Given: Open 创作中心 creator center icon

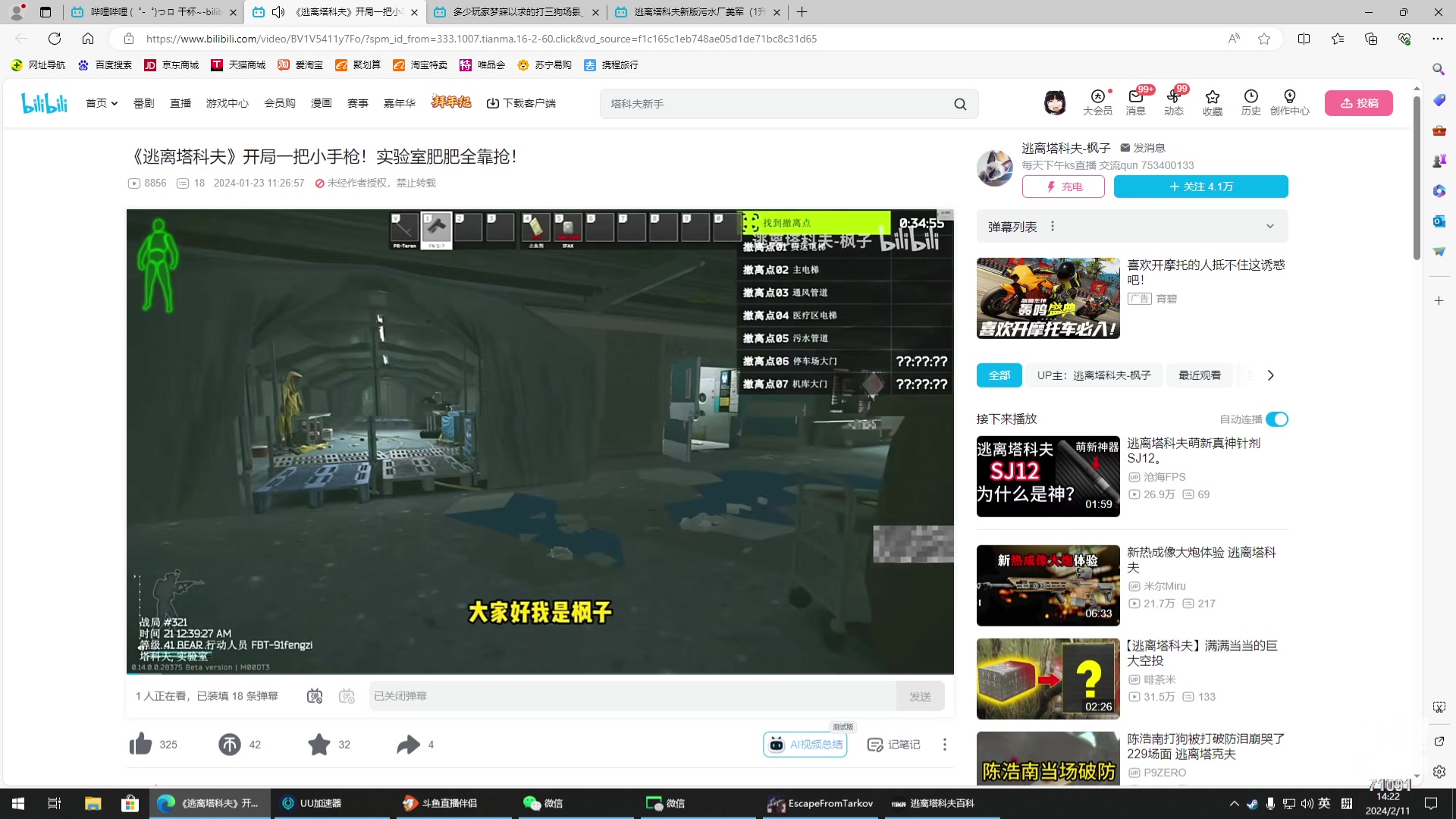Looking at the screenshot, I should point(1289,102).
